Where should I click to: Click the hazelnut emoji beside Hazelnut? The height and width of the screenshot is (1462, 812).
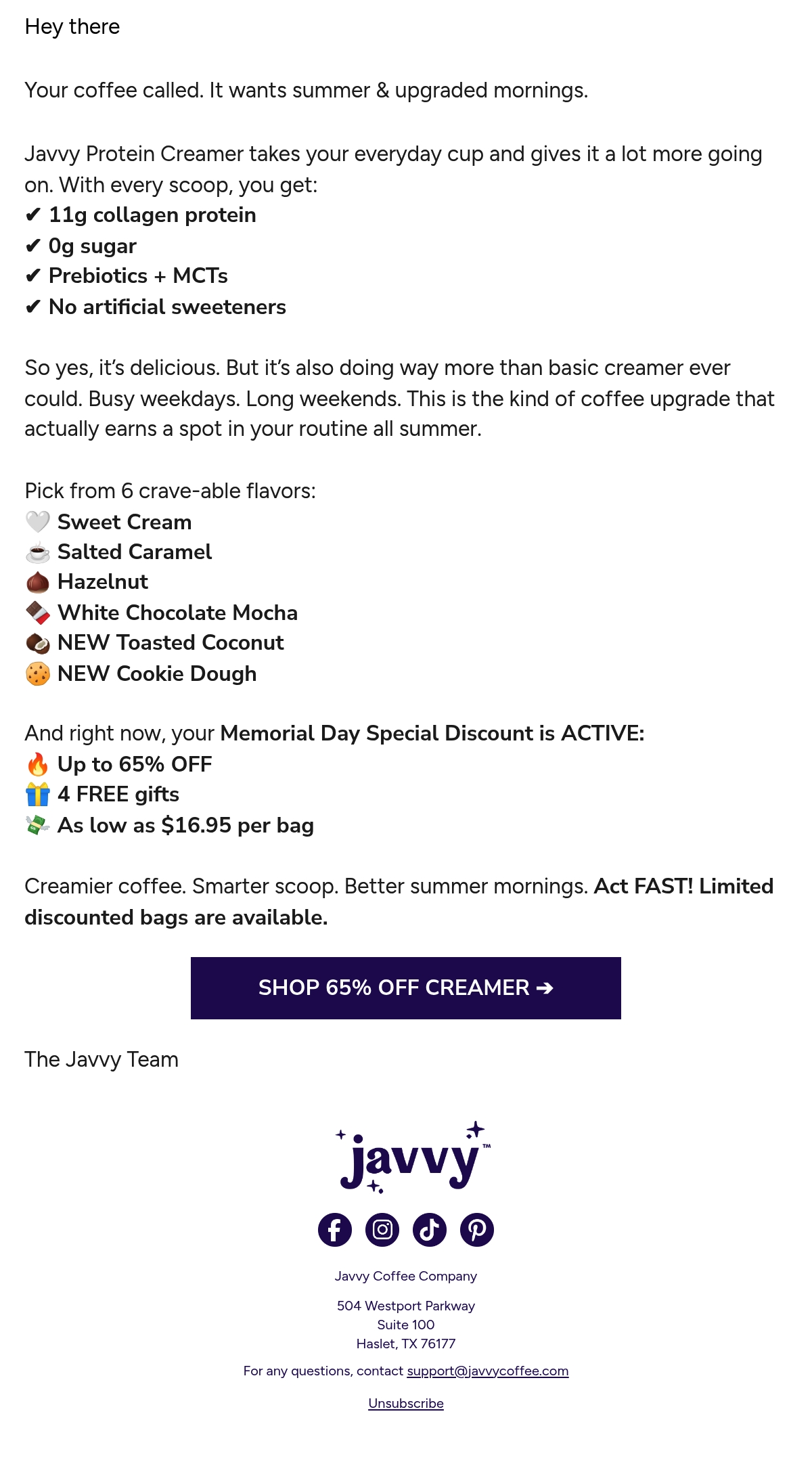(38, 582)
